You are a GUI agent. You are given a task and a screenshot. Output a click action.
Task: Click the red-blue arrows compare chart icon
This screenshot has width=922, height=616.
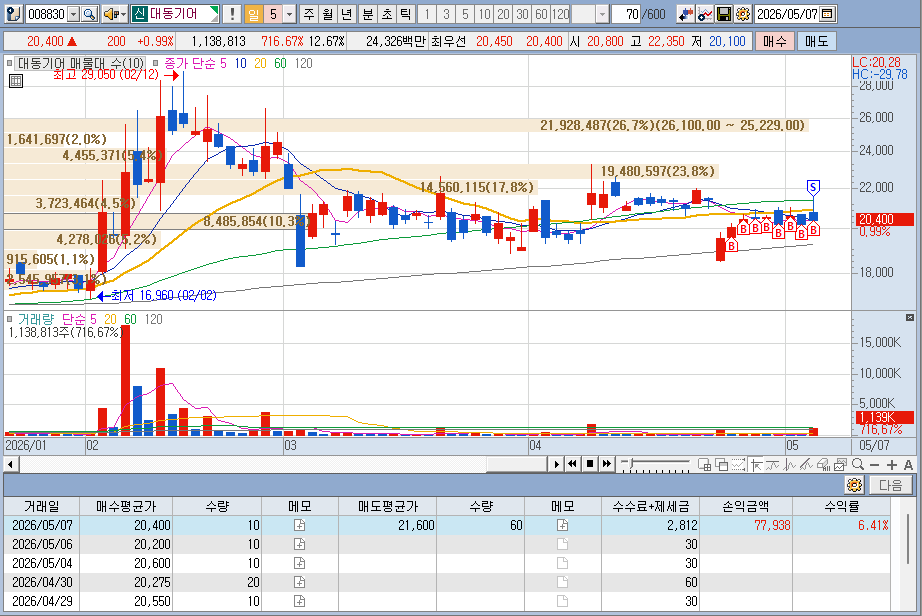(685, 14)
